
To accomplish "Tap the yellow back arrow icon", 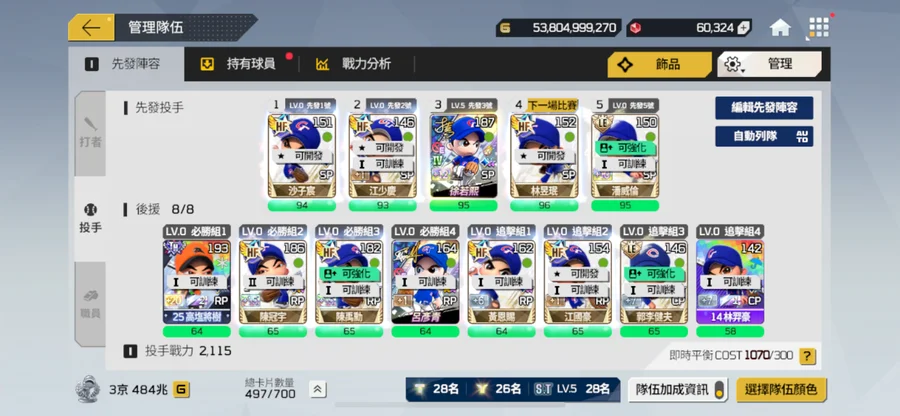I will click(91, 28).
